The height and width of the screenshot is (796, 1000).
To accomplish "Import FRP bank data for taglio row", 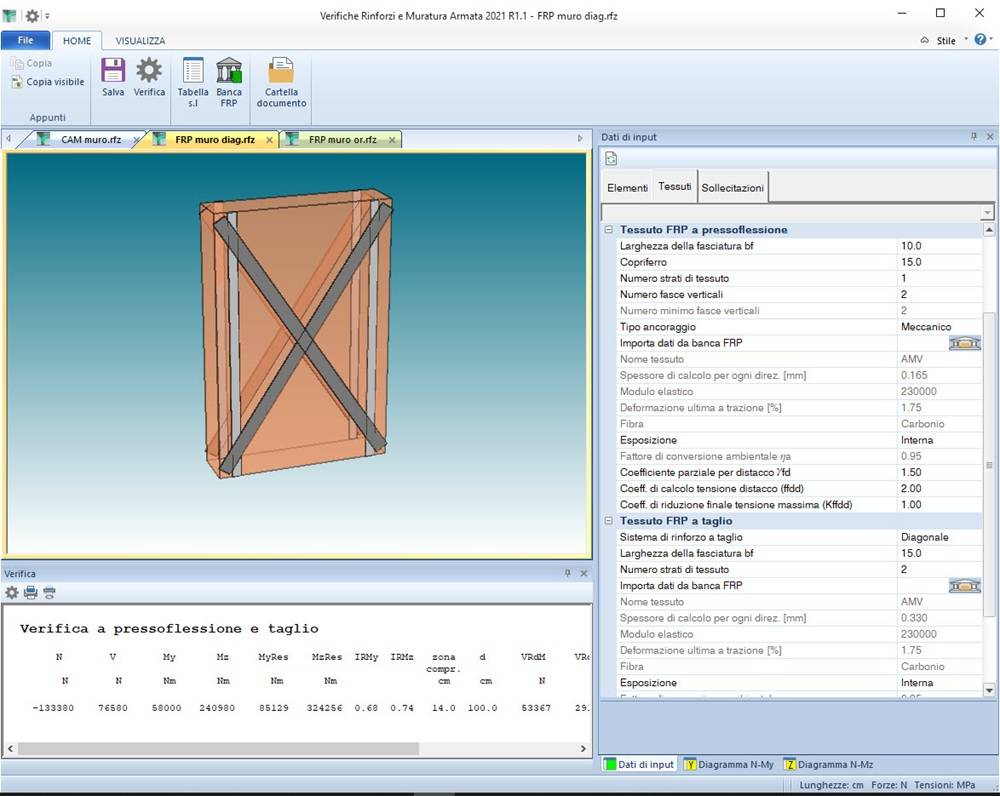I will [x=964, y=586].
